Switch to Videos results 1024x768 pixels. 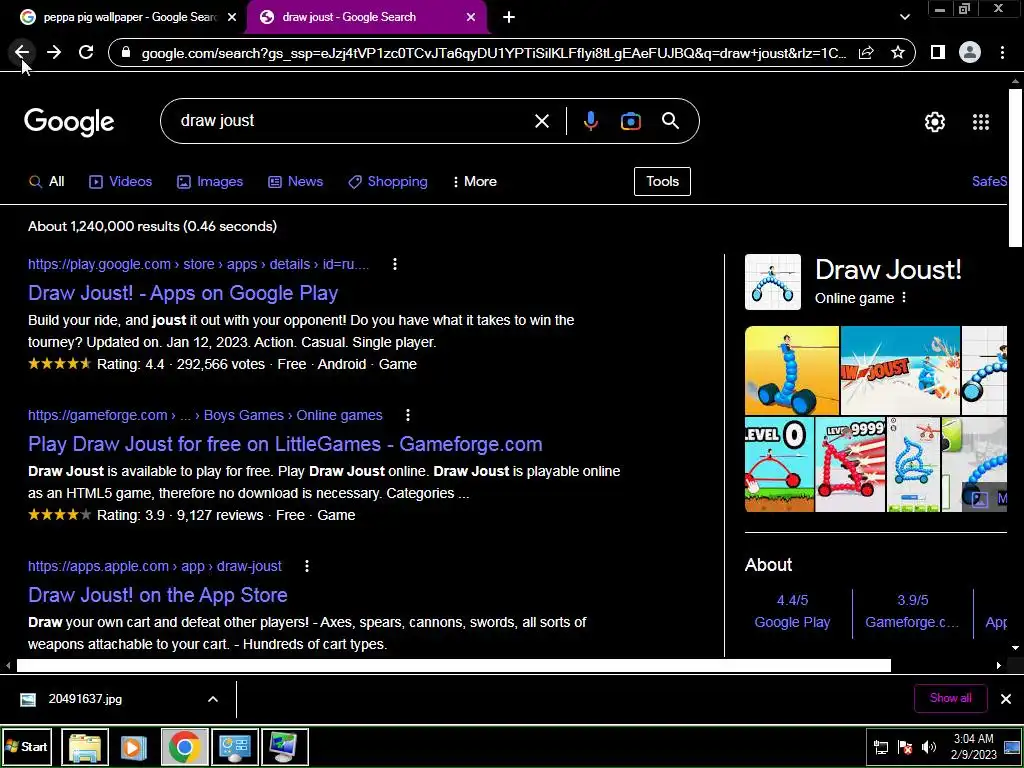point(121,182)
